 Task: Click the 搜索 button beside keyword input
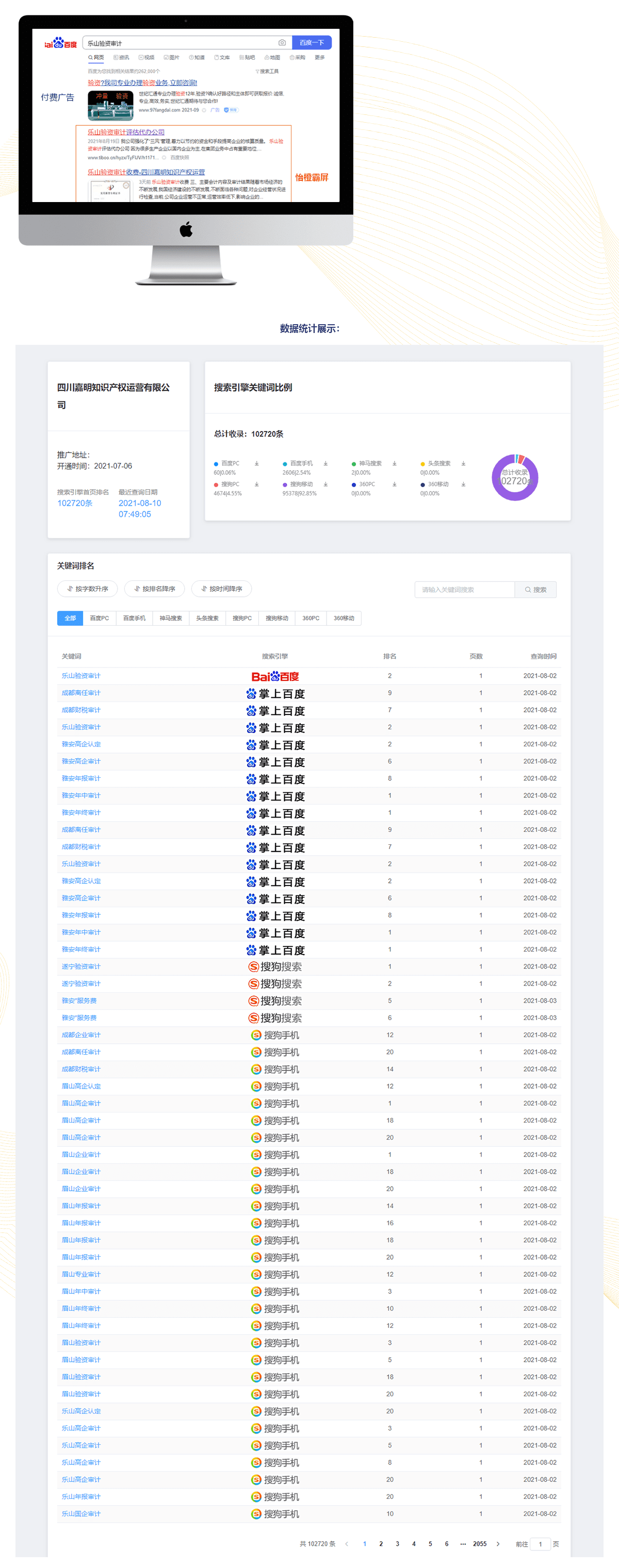(x=535, y=589)
